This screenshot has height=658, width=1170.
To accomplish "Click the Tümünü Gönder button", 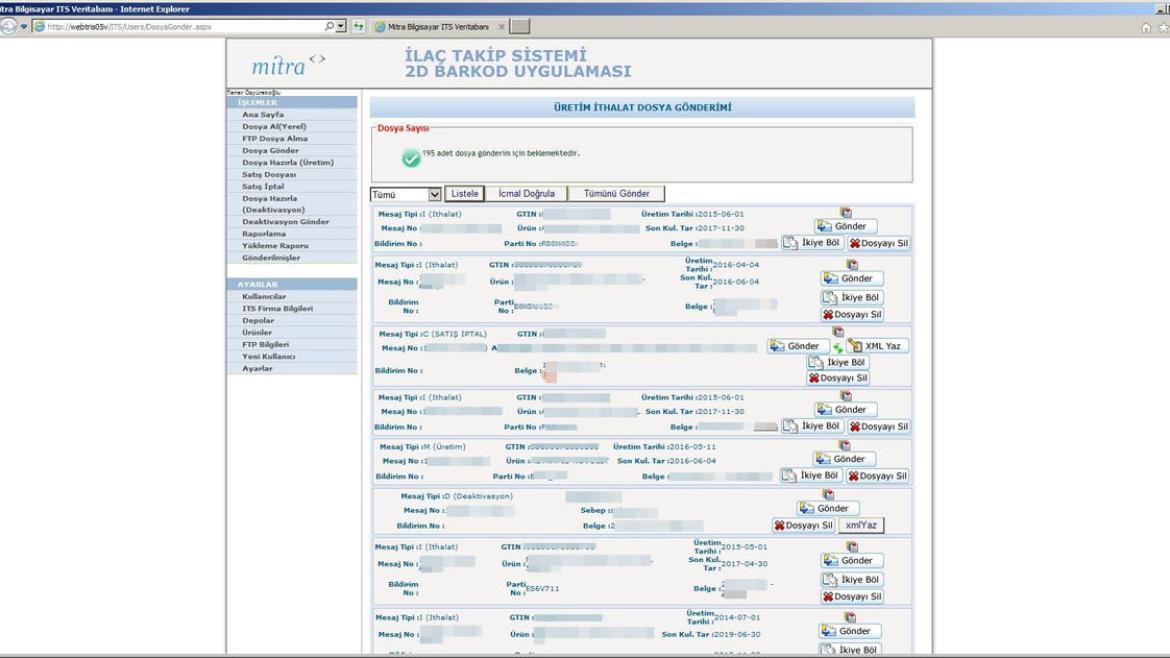I will point(616,194).
